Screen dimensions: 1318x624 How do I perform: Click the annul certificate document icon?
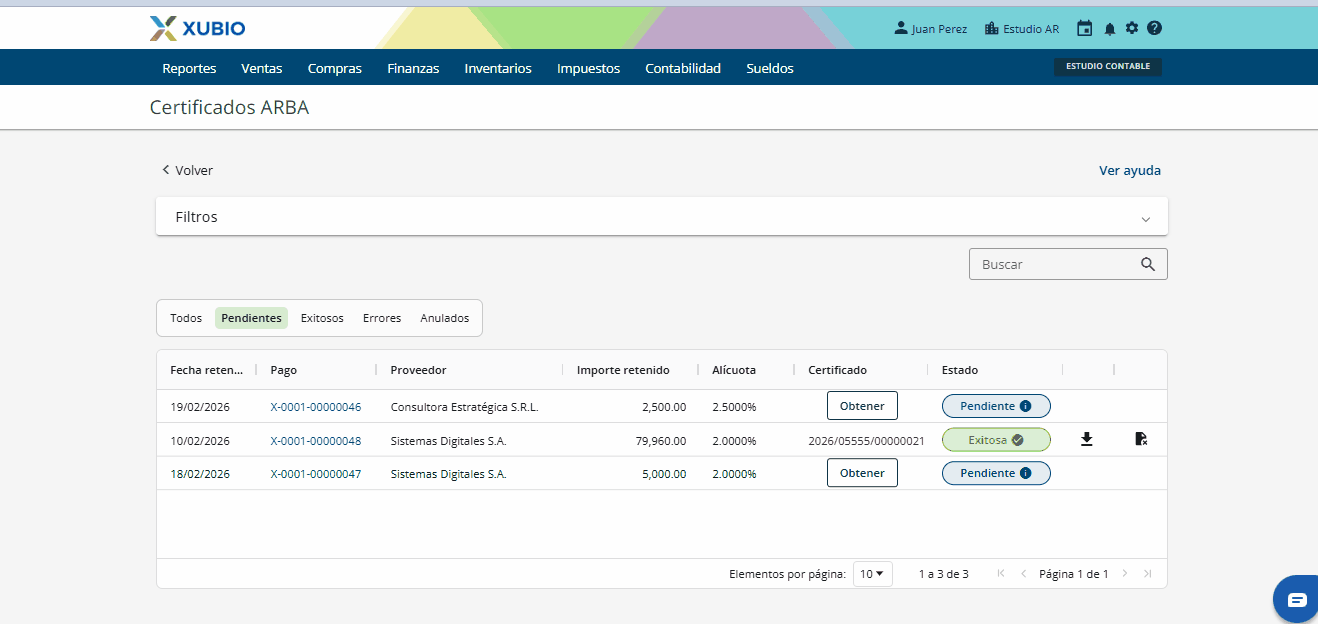[1141, 439]
